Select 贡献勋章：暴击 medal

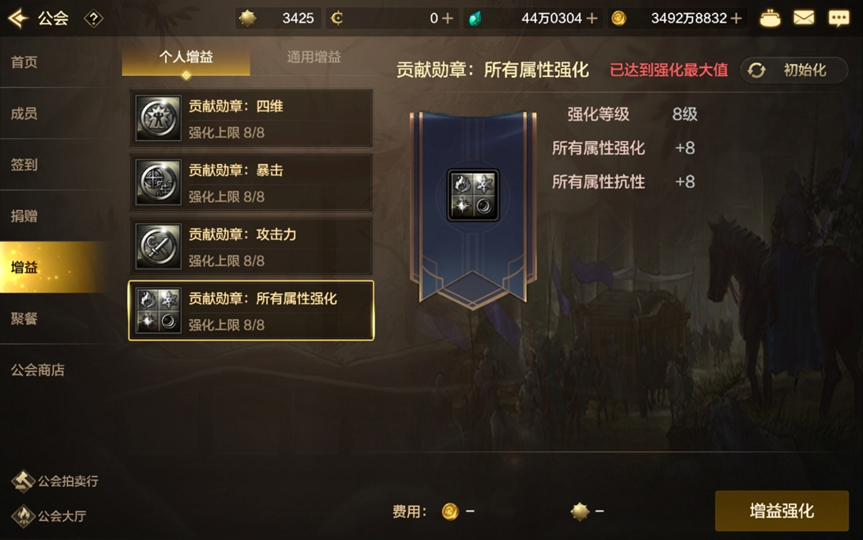click(252, 182)
